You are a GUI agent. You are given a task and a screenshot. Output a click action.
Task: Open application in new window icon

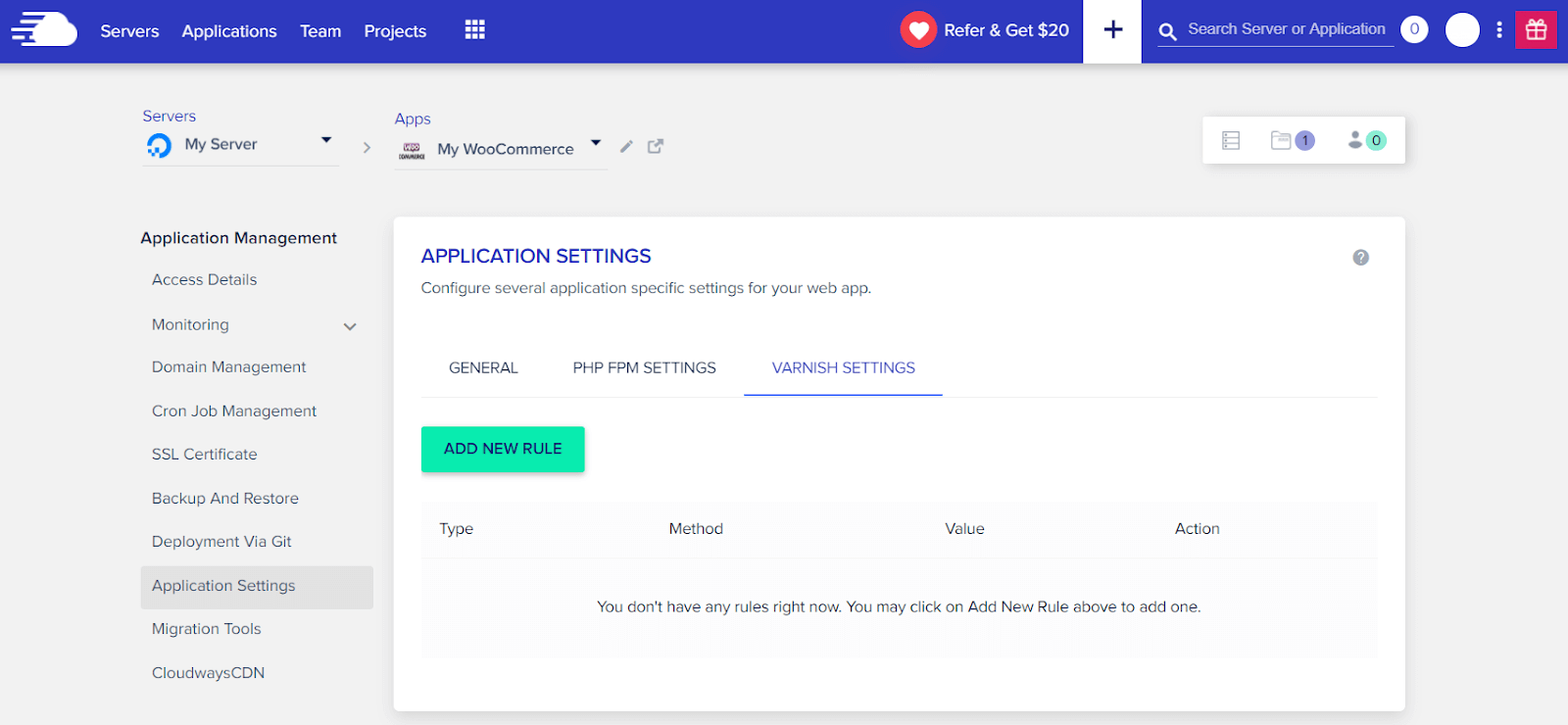tap(656, 146)
